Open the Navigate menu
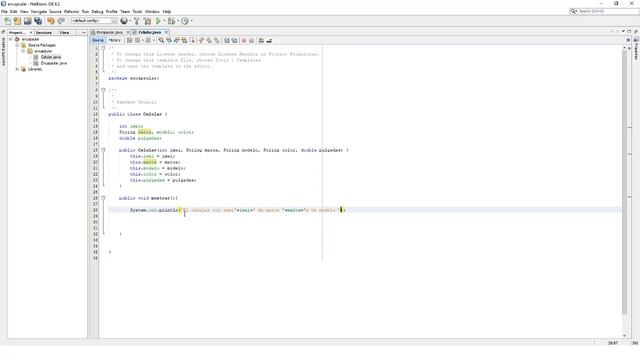The height and width of the screenshot is (360, 640). (x=39, y=11)
